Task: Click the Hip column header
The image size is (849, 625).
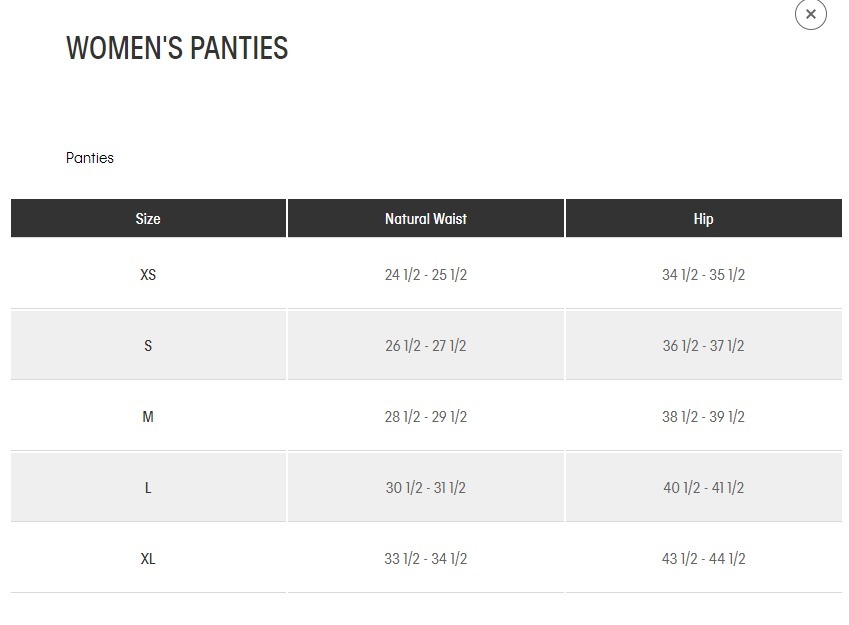Action: coord(703,219)
